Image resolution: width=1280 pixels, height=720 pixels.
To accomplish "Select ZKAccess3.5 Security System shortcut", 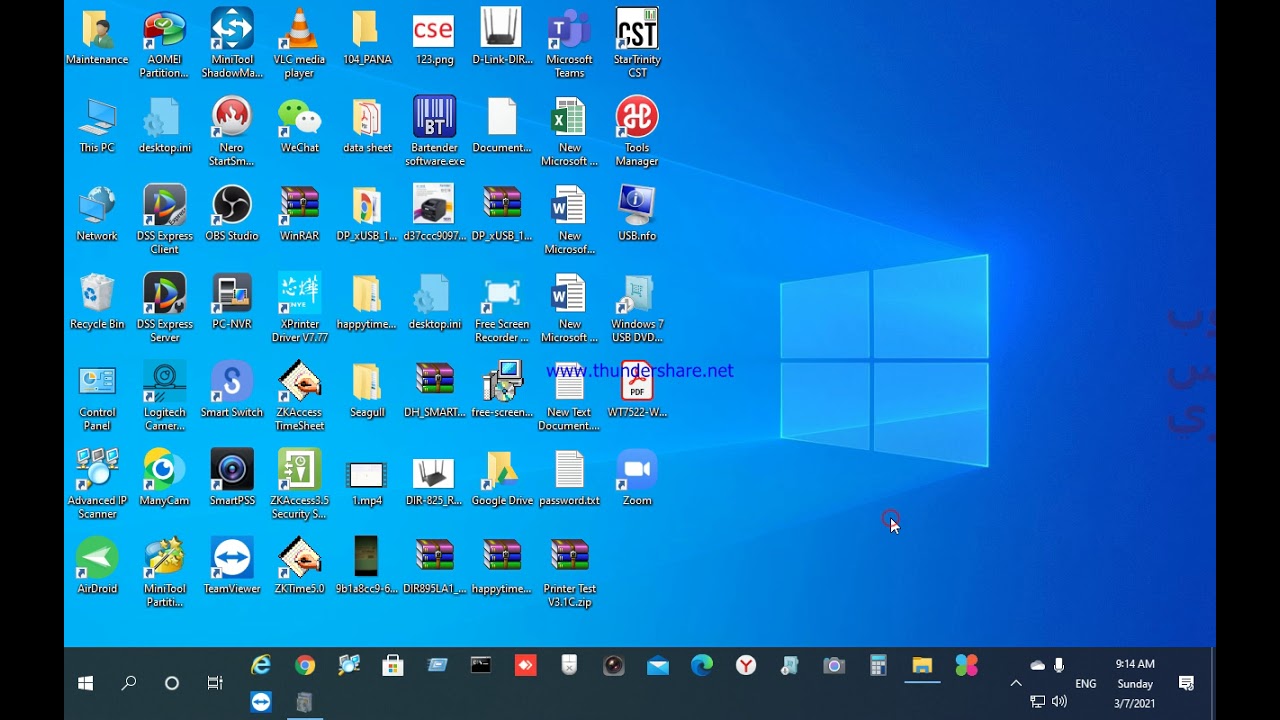I will coord(299,485).
